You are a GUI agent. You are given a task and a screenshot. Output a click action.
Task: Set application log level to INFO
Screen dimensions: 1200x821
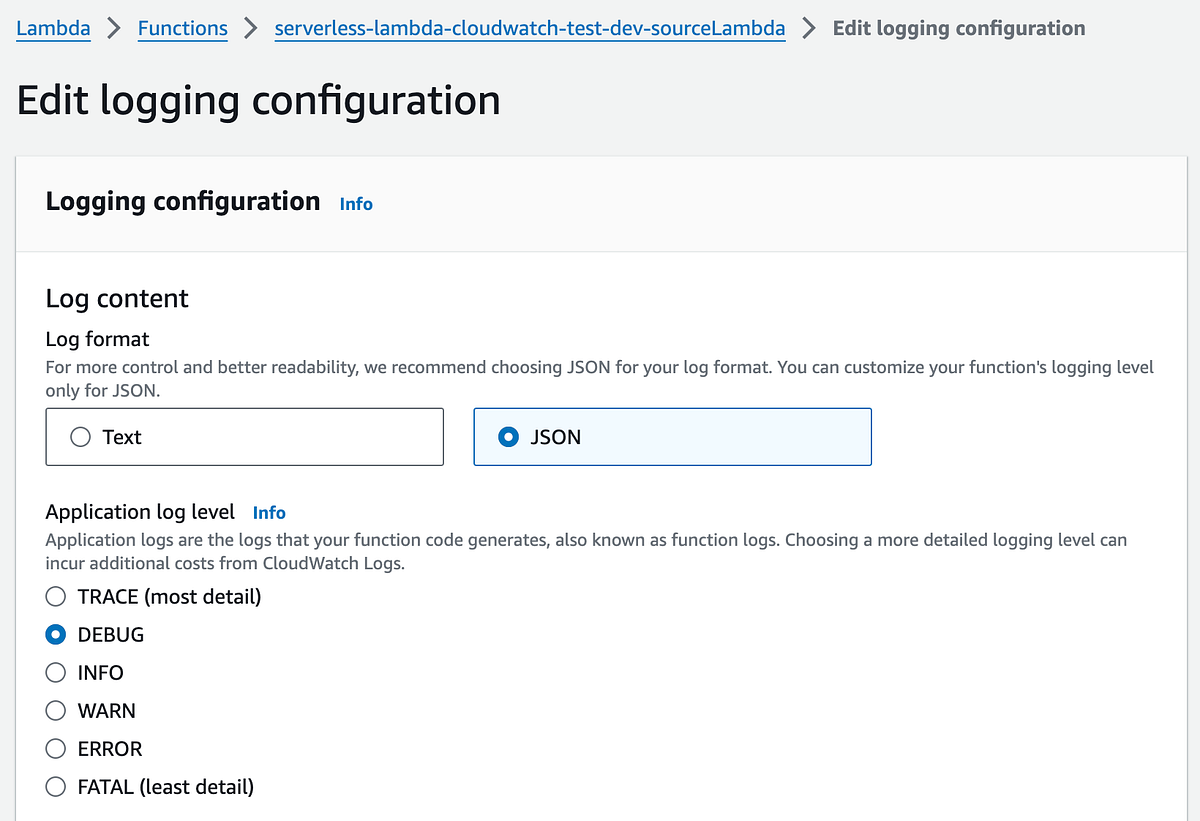click(x=55, y=672)
